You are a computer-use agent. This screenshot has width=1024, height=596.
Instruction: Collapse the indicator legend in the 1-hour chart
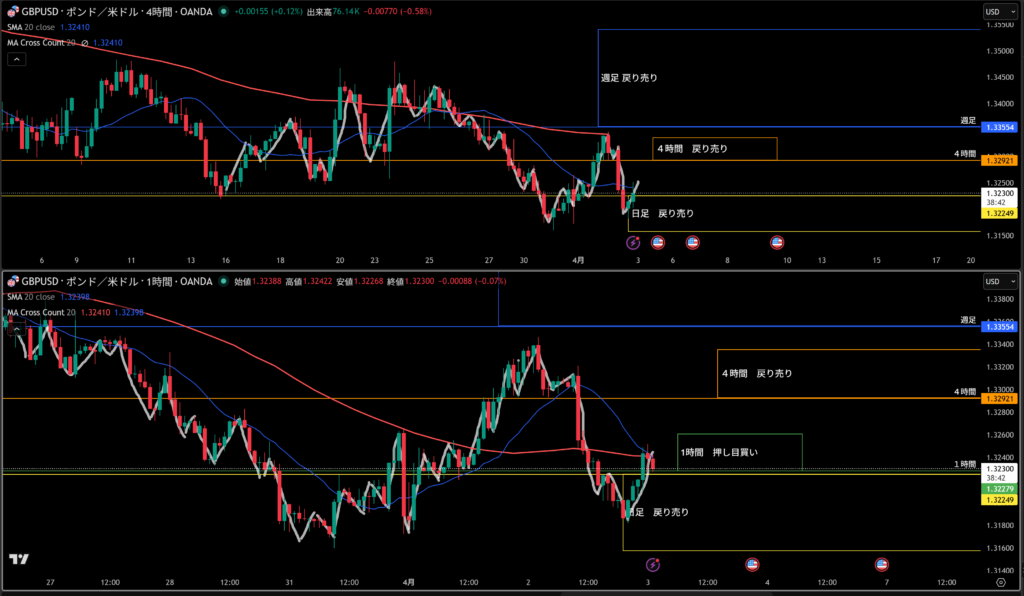(x=17, y=328)
